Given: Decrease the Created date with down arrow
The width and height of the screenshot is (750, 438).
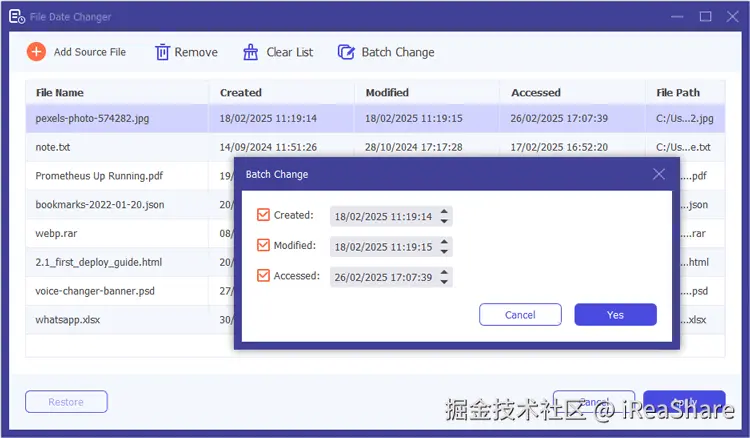Looking at the screenshot, I should [x=444, y=221].
